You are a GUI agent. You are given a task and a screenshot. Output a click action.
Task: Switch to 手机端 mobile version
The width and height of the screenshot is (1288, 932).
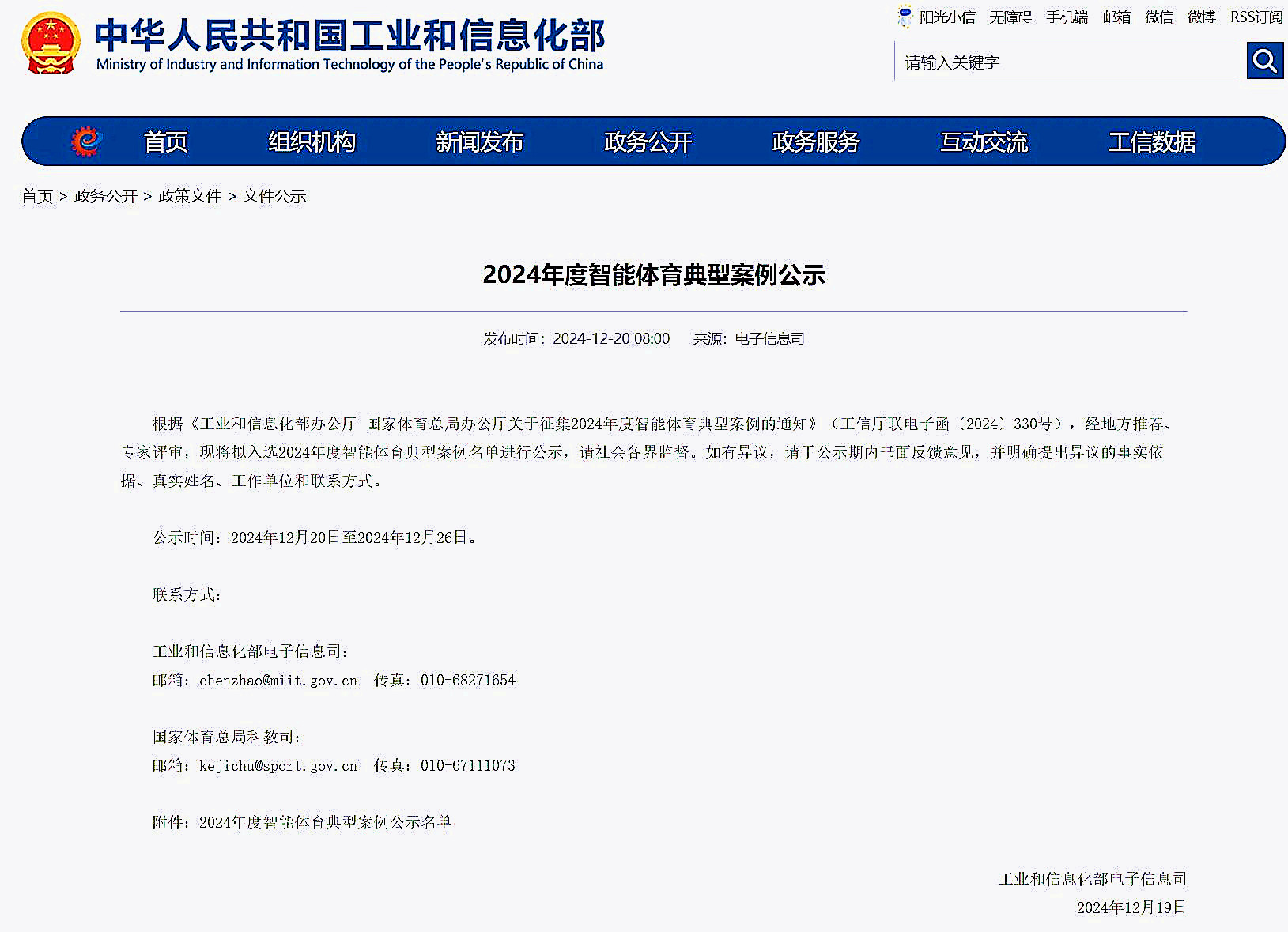coord(1067,17)
